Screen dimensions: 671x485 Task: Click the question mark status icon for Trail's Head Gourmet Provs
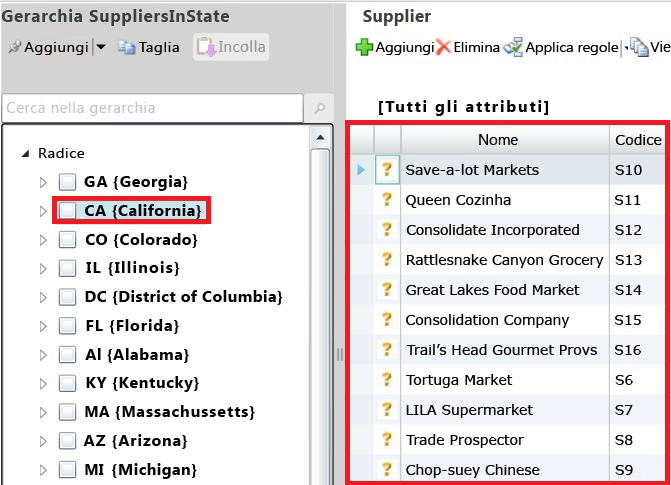[x=387, y=349]
